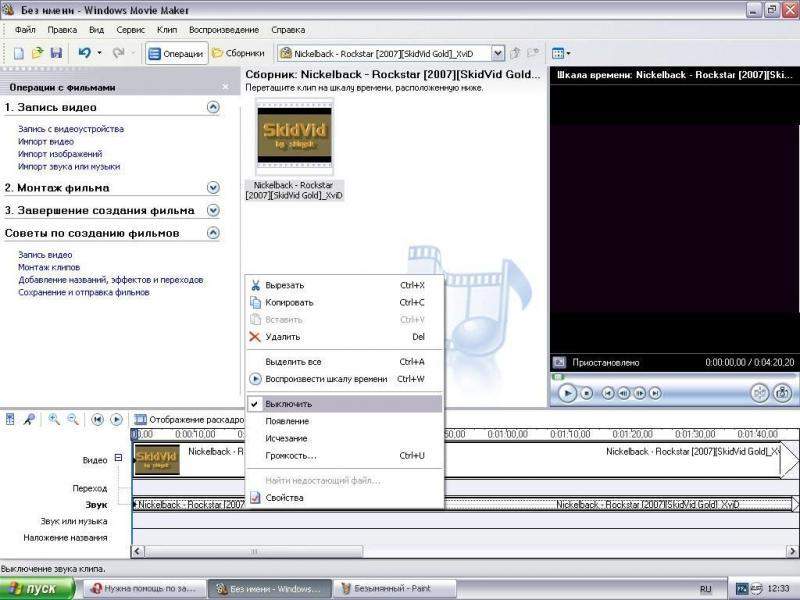Zoom in the timeline with magnifier plus

coord(54,419)
